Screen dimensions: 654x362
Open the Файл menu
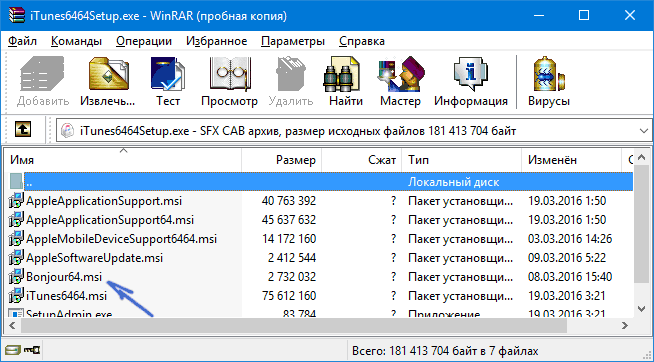click(23, 41)
